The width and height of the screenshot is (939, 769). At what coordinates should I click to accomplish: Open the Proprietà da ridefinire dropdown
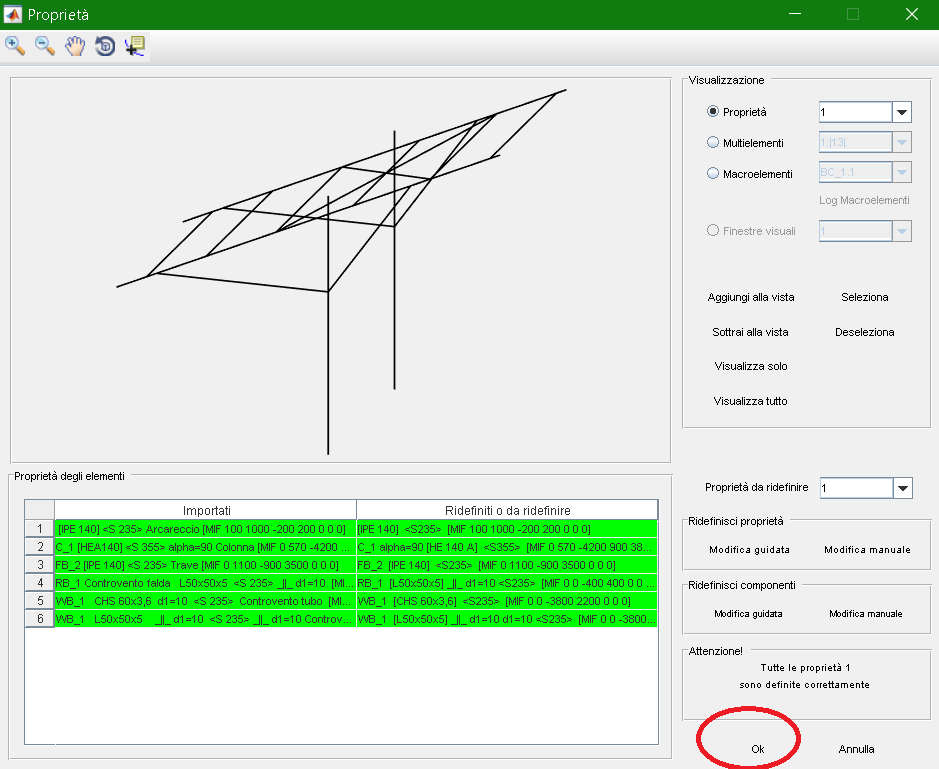point(902,488)
